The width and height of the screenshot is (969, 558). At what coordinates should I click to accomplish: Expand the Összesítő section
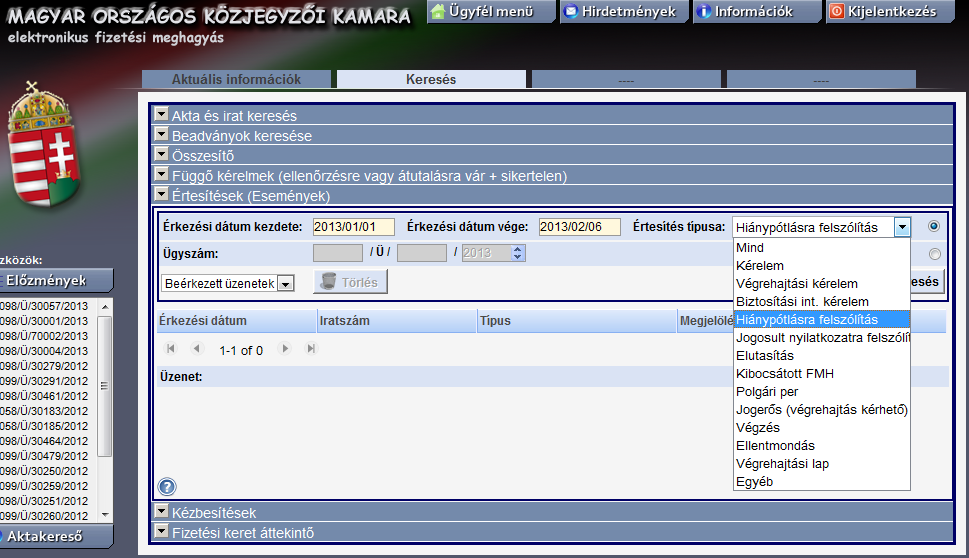(x=161, y=154)
